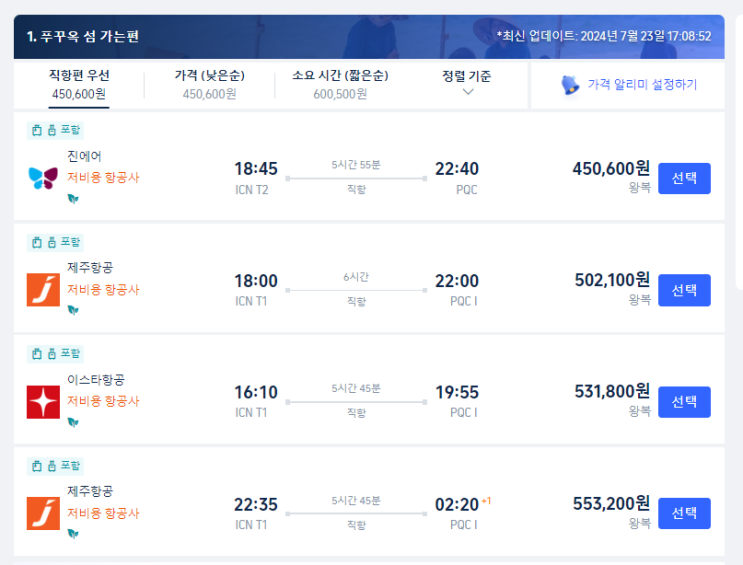Click the Eastar Jet red star logo
Viewport: 743px width, 565px height.
pyautogui.click(x=43, y=401)
